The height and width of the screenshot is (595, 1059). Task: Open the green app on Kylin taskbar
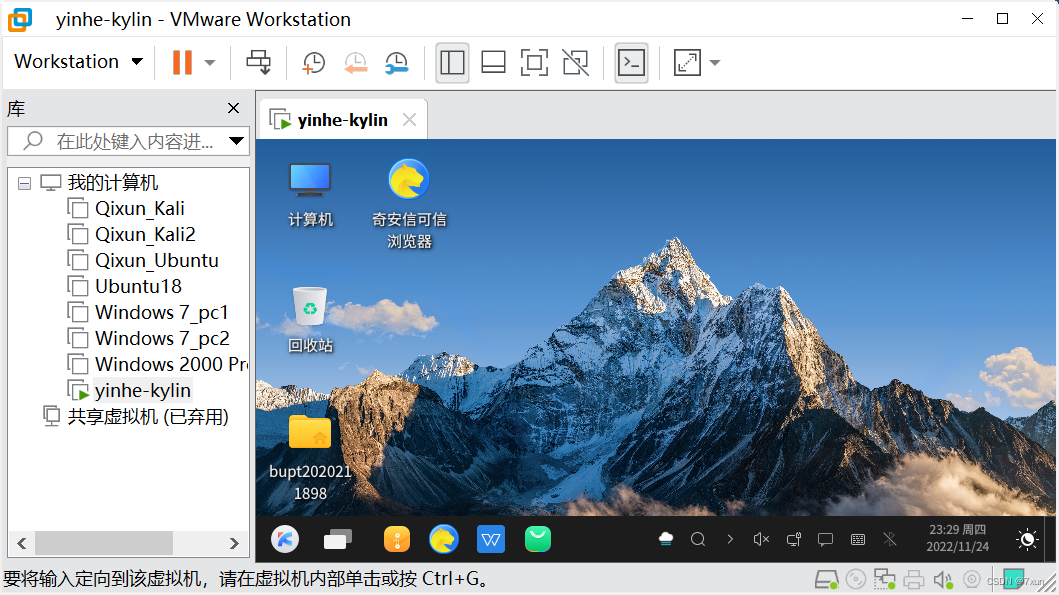pyautogui.click(x=538, y=540)
